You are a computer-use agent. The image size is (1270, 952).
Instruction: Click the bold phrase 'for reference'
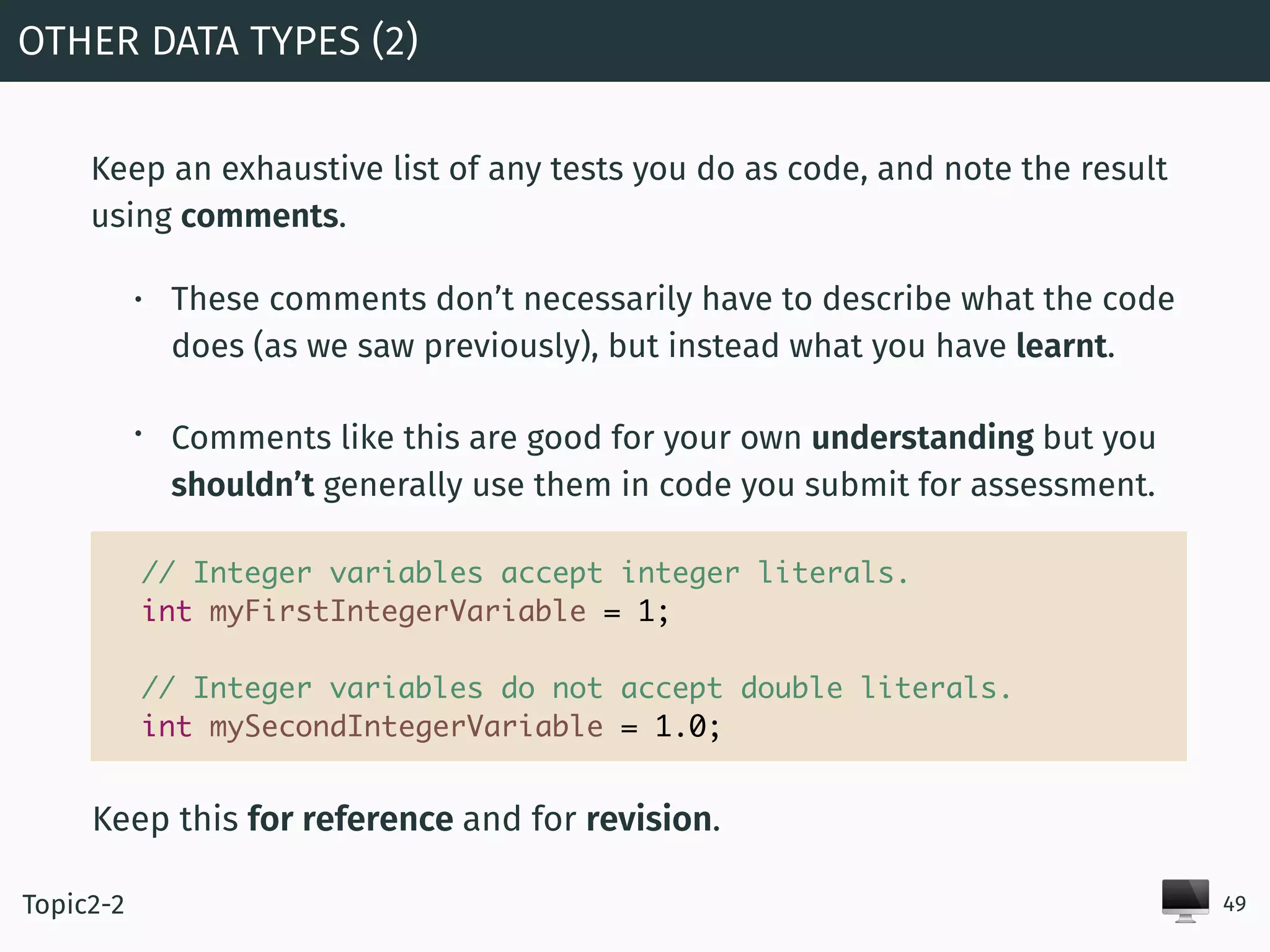pos(350,819)
